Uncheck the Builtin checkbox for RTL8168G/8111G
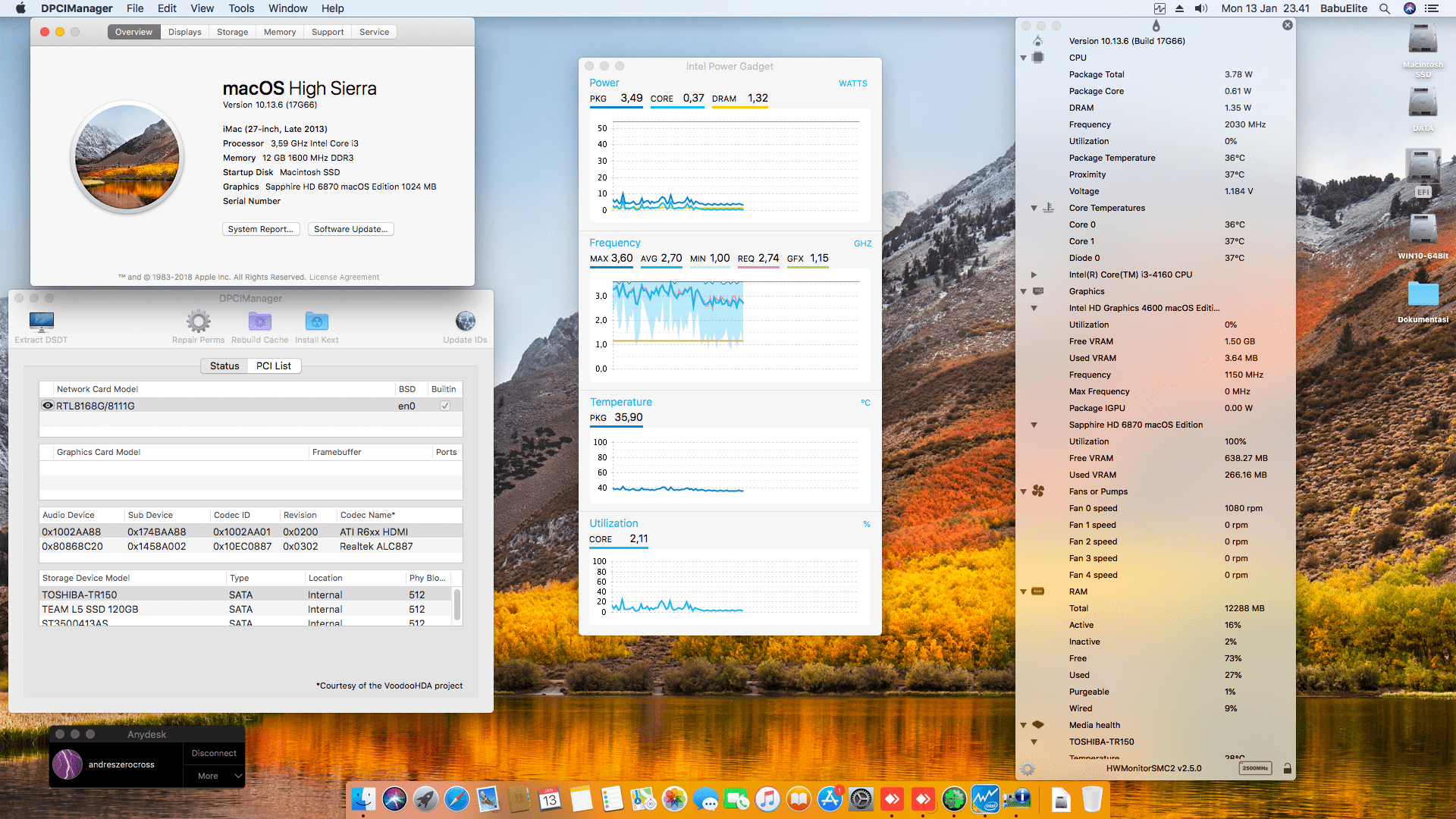The image size is (1456, 819). point(446,406)
